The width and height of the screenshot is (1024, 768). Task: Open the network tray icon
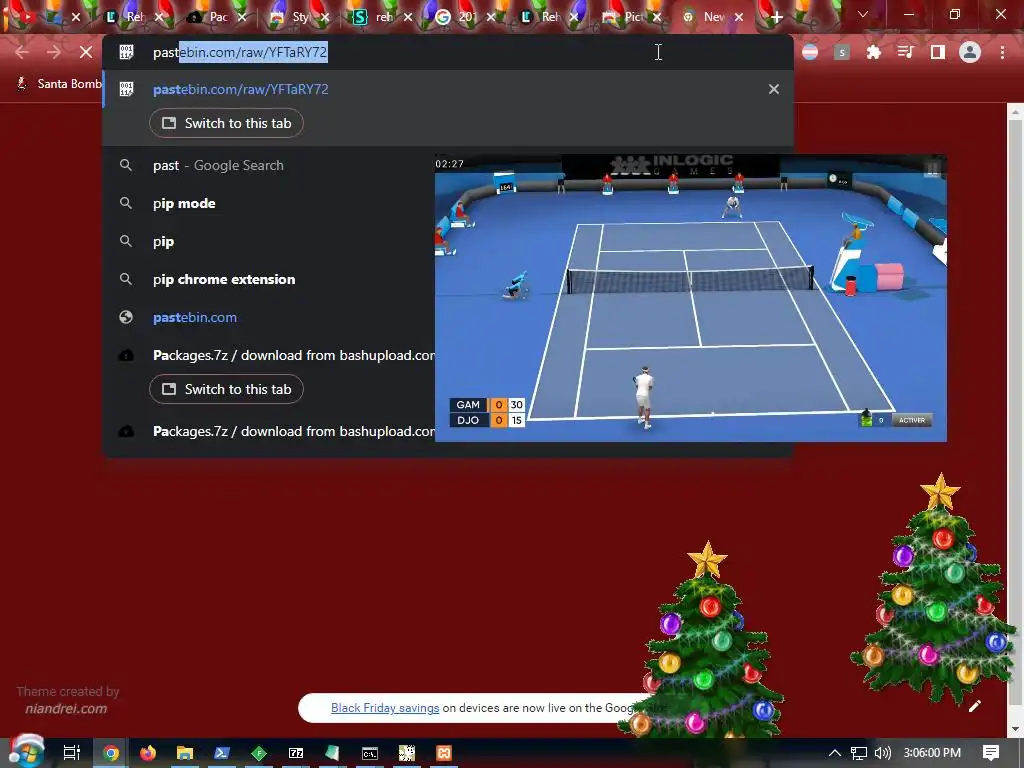tap(859, 753)
